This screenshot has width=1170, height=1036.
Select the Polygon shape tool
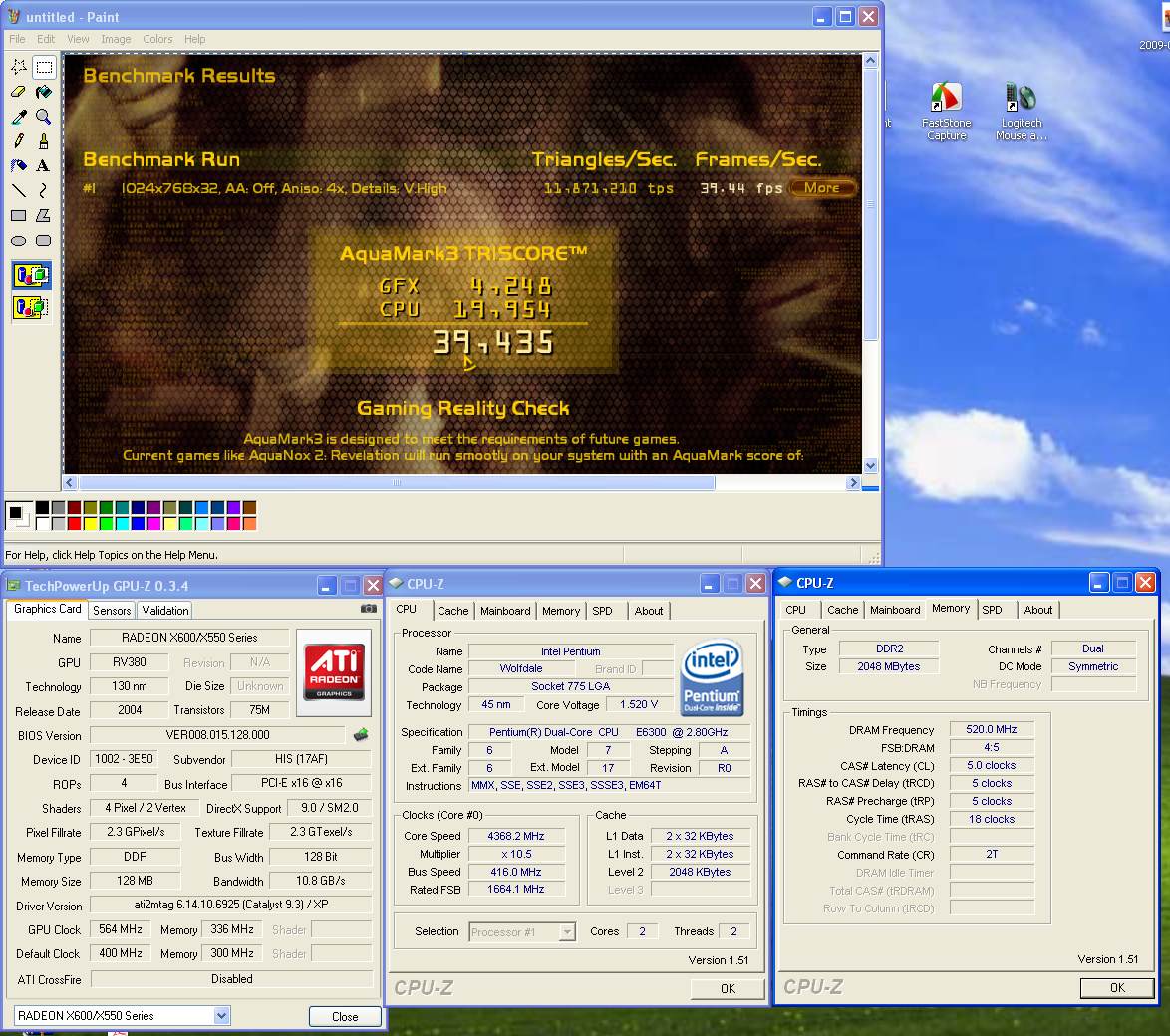point(44,215)
